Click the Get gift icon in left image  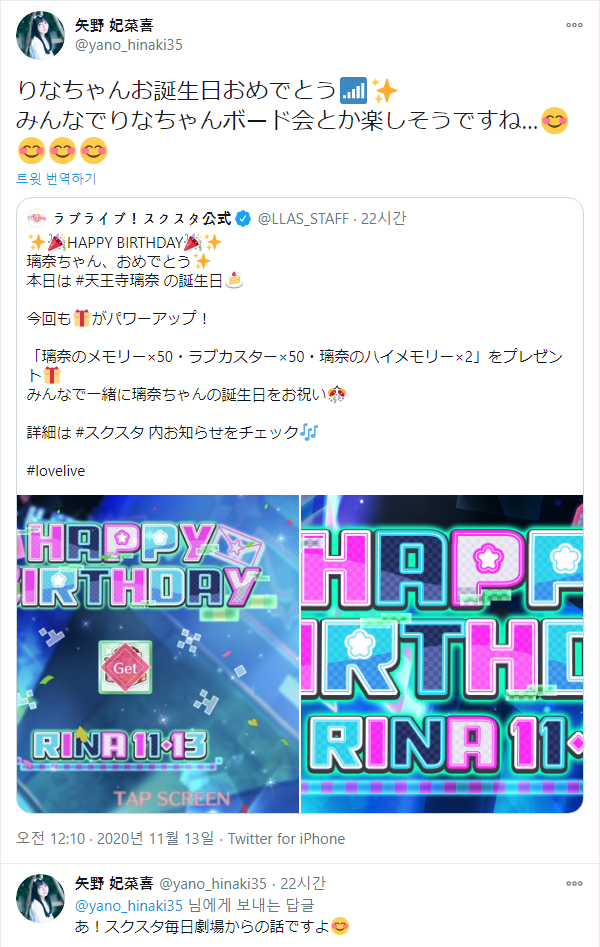coord(125,667)
